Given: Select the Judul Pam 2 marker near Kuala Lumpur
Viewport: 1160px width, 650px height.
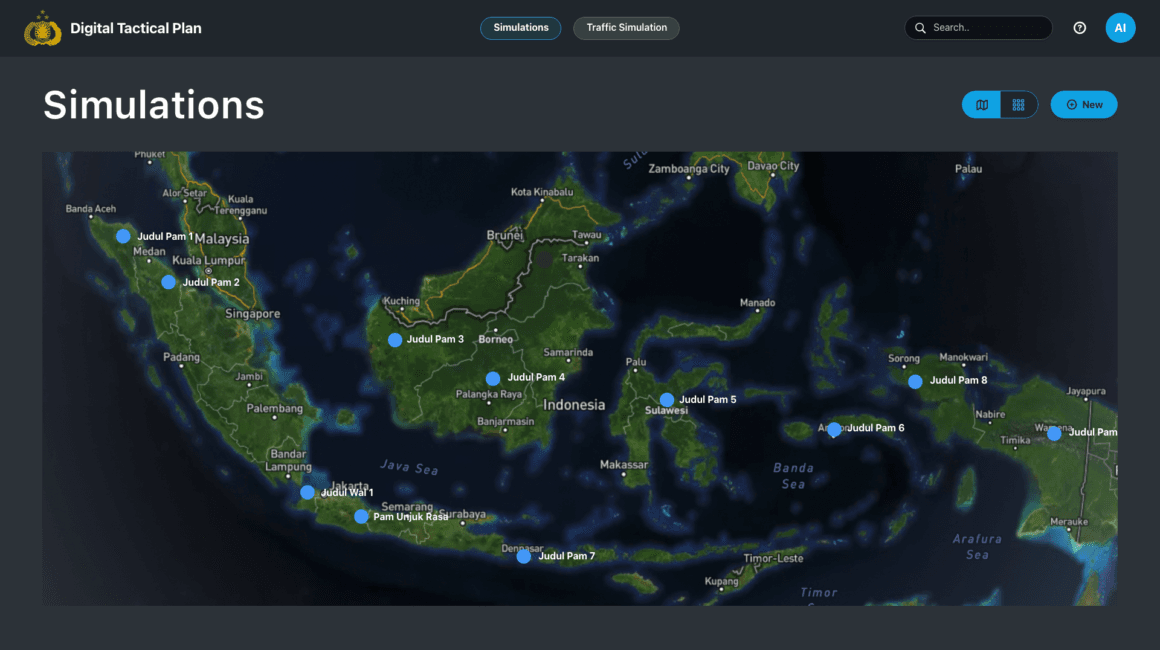Looking at the screenshot, I should pyautogui.click(x=168, y=282).
